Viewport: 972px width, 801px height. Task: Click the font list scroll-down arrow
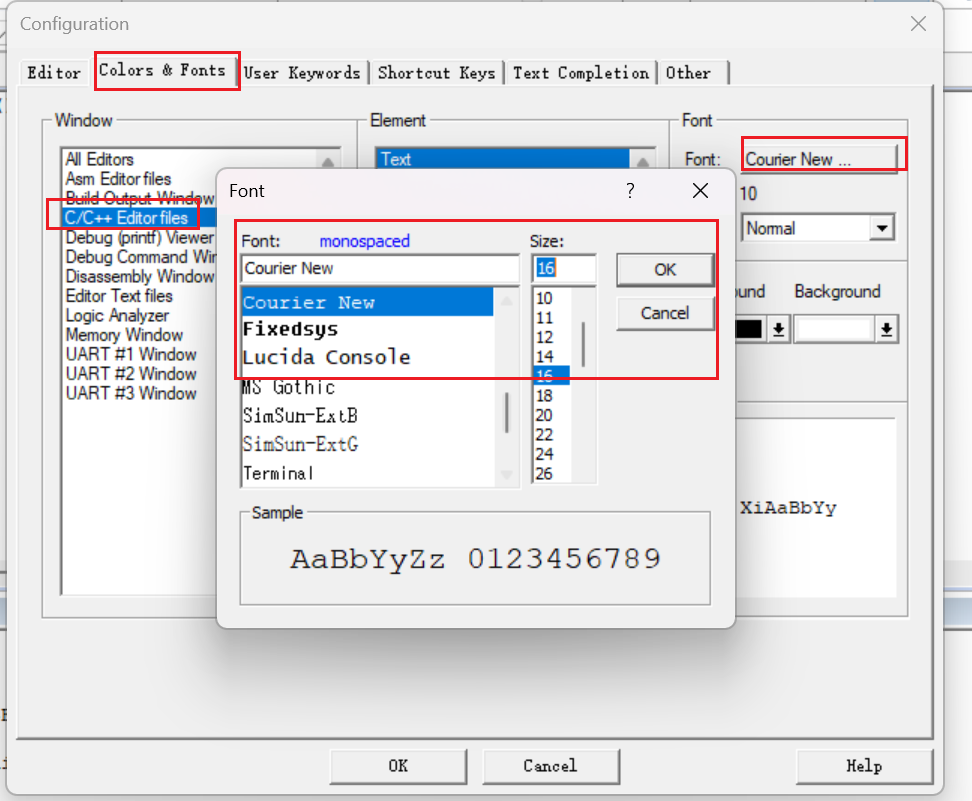point(507,474)
